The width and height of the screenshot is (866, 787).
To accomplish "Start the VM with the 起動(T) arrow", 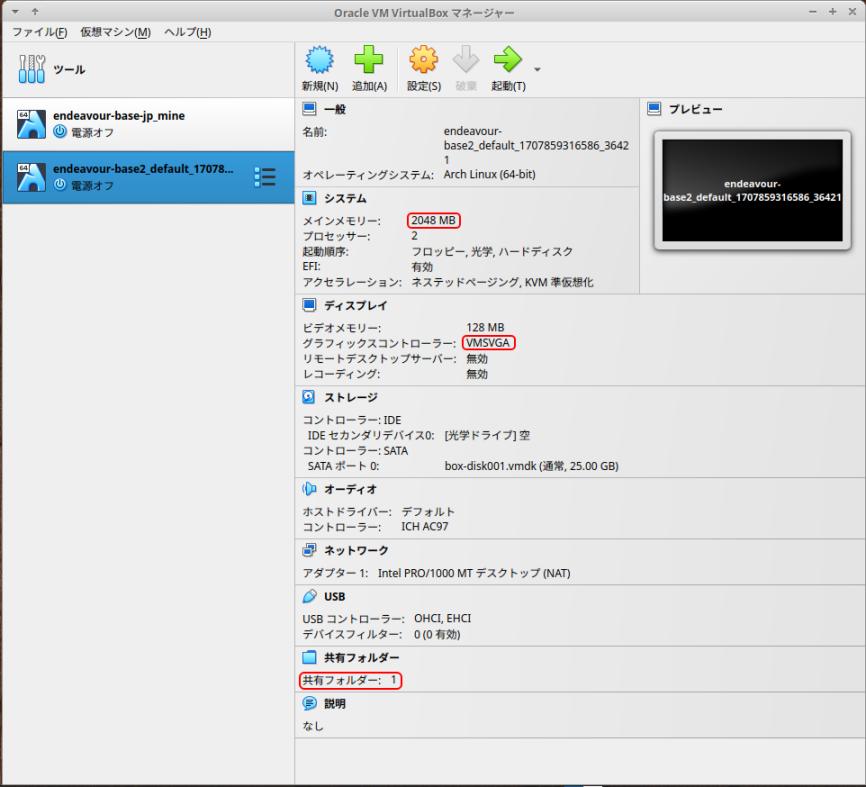I will [x=508, y=60].
